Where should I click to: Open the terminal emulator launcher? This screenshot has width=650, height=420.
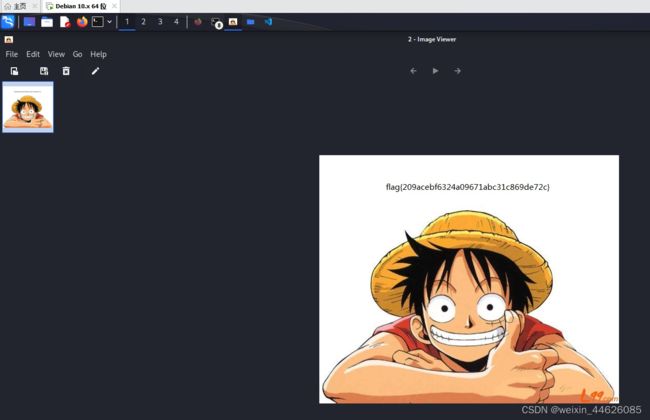tap(97, 22)
